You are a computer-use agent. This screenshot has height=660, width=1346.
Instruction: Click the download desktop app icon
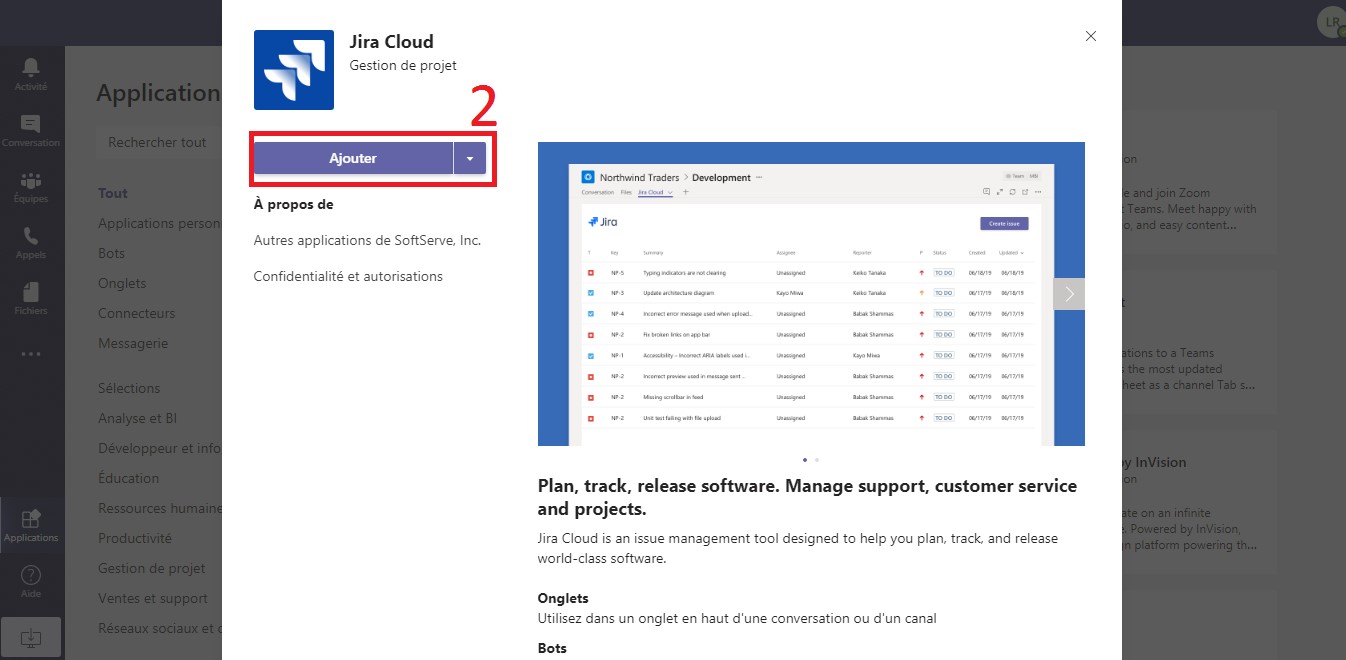pyautogui.click(x=31, y=637)
